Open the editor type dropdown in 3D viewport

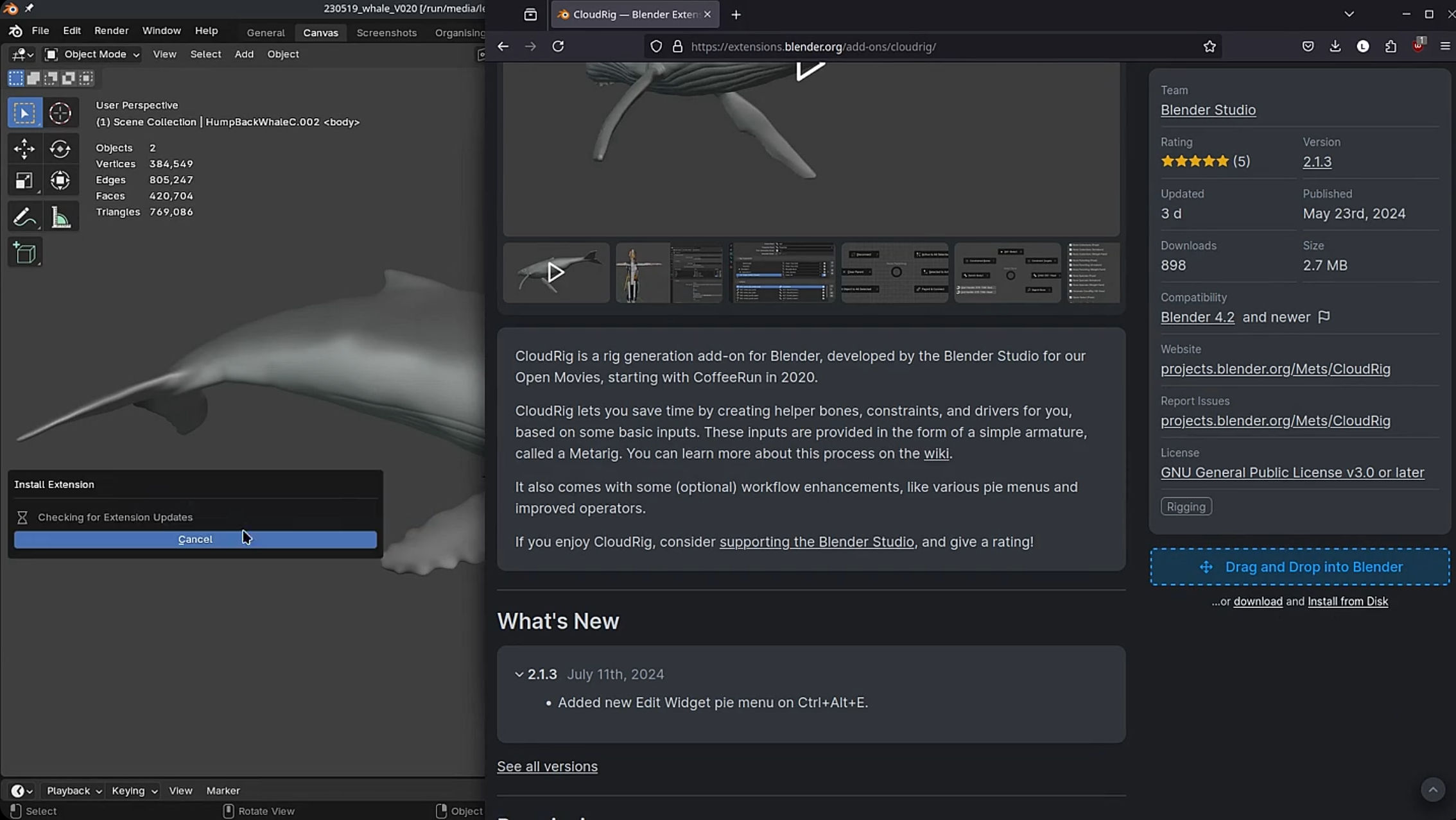22,55
